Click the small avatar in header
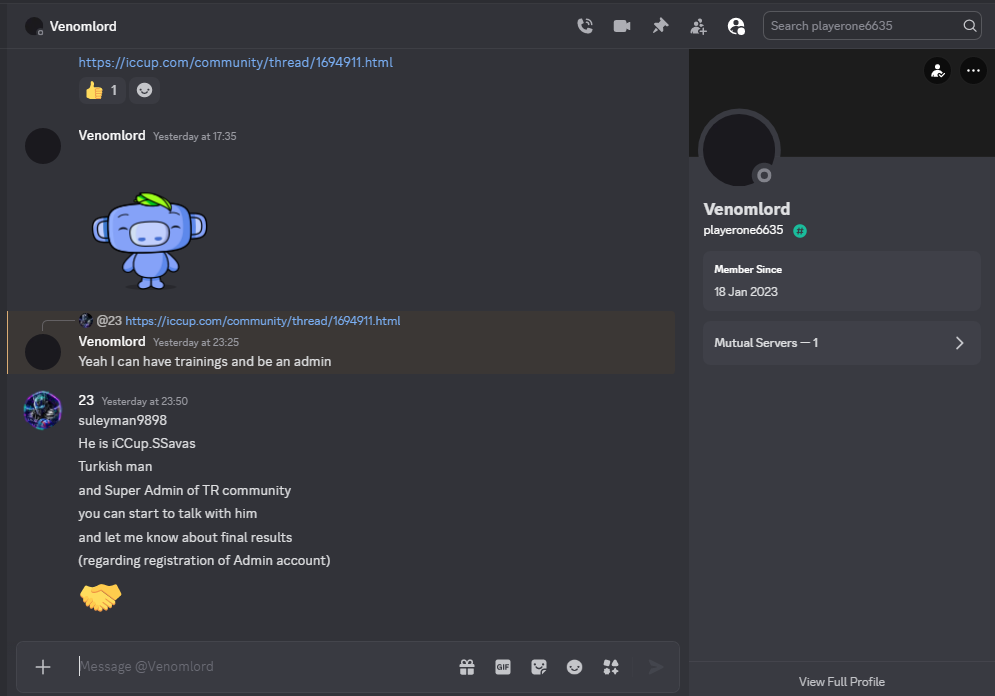 pyautogui.click(x=34, y=26)
